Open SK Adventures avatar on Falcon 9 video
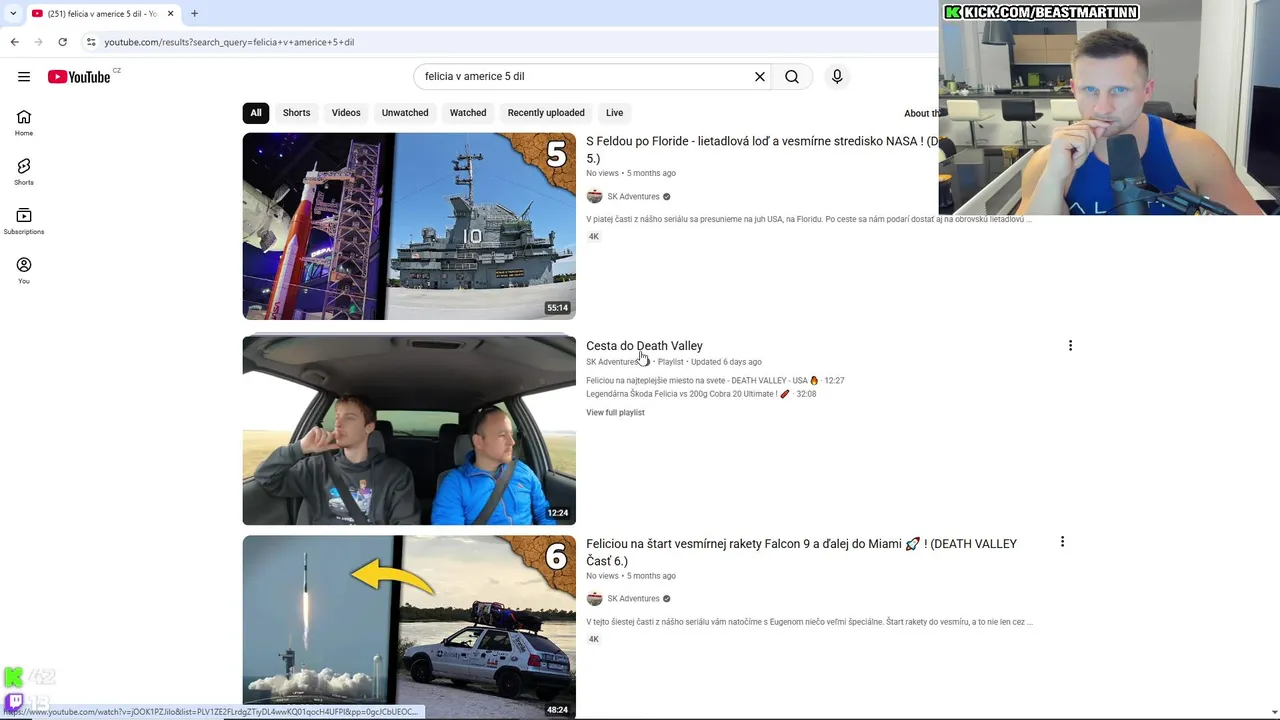1280x720 pixels. (x=594, y=598)
